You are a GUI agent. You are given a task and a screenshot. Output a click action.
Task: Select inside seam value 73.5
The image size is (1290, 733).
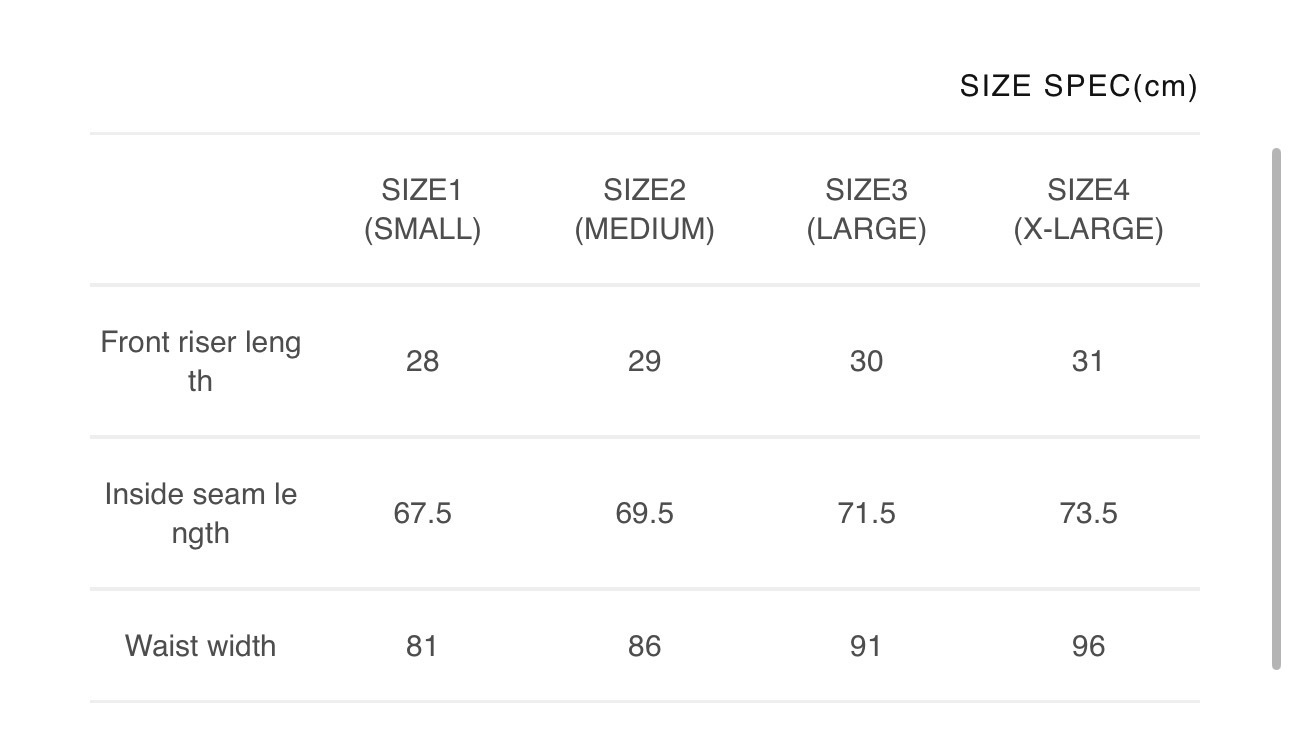pyautogui.click(x=1088, y=514)
